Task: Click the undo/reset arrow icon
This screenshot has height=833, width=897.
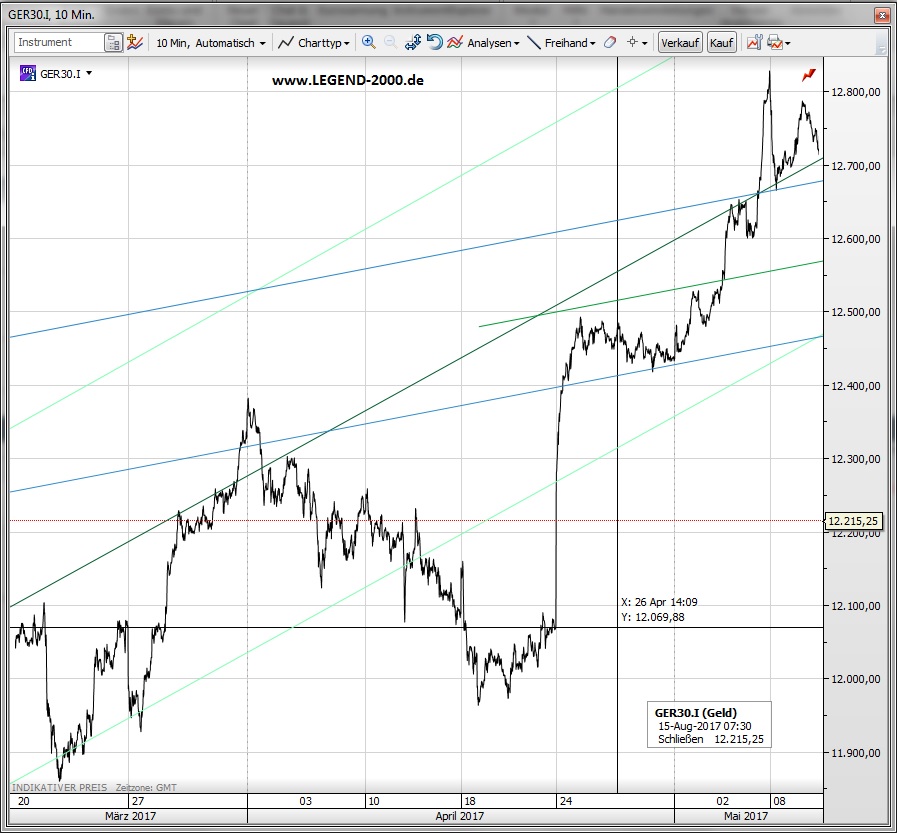Action: [x=434, y=43]
